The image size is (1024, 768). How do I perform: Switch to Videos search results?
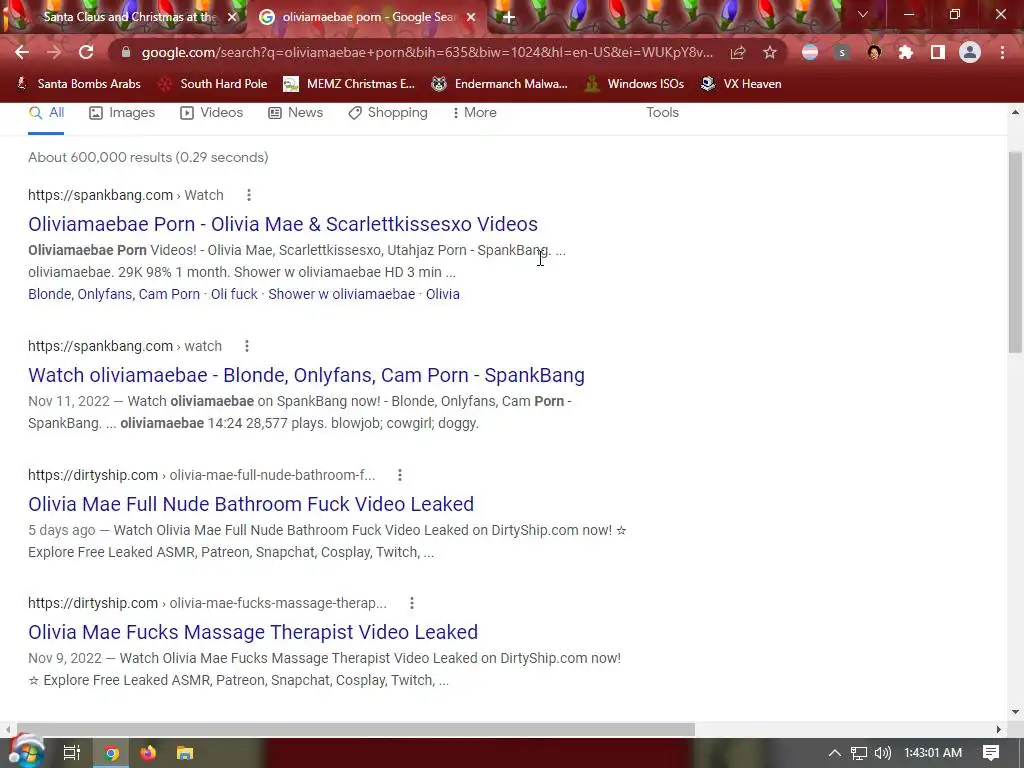[x=212, y=113]
